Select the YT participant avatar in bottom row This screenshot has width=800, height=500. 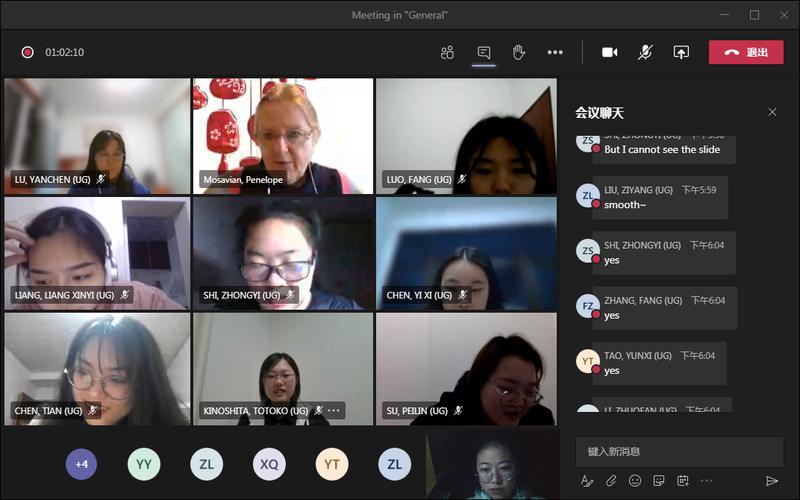pos(332,464)
